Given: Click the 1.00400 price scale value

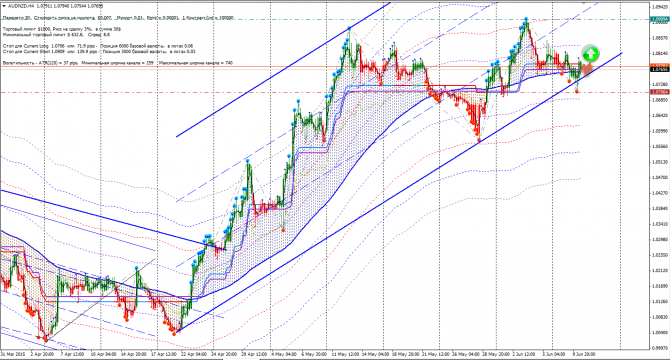Looking at the screenshot, I should click(x=660, y=332).
